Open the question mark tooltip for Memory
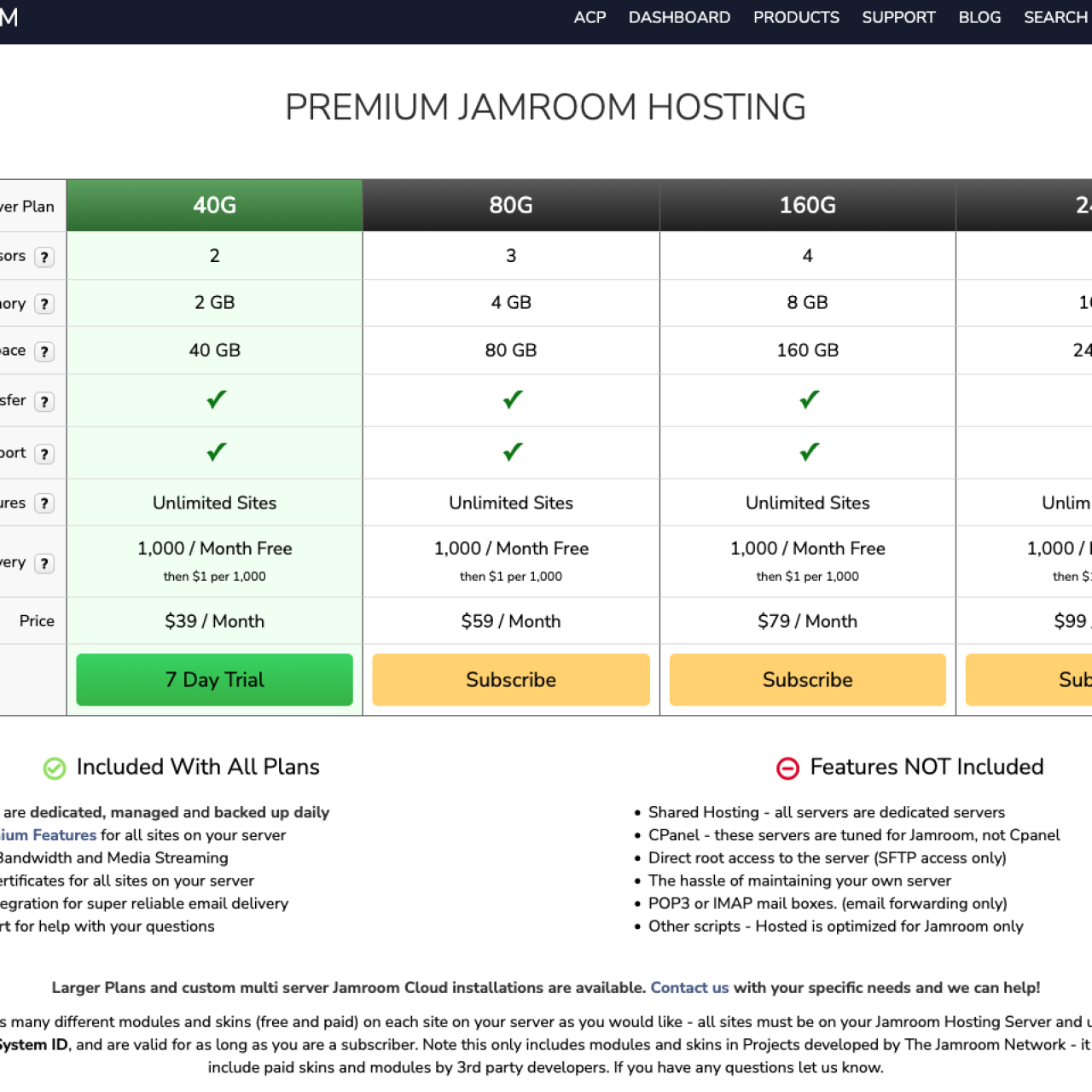This screenshot has width=1092, height=1092. (44, 304)
